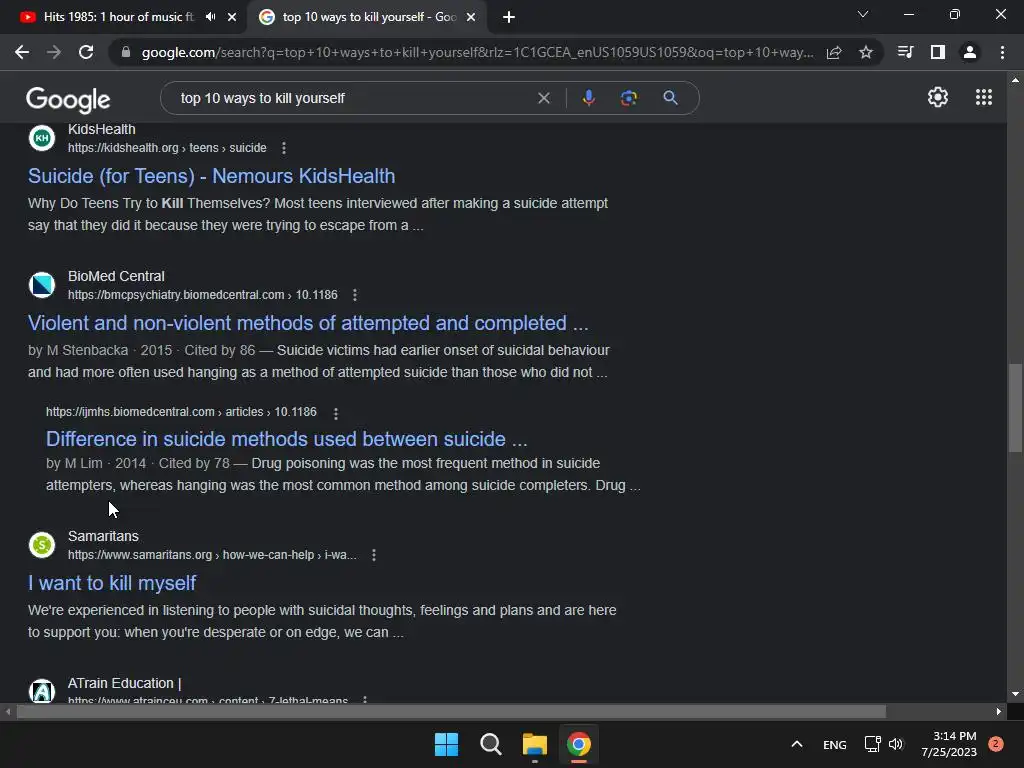Open the 'Violent and non-violent methods' article link
The image size is (1024, 768).
(308, 323)
